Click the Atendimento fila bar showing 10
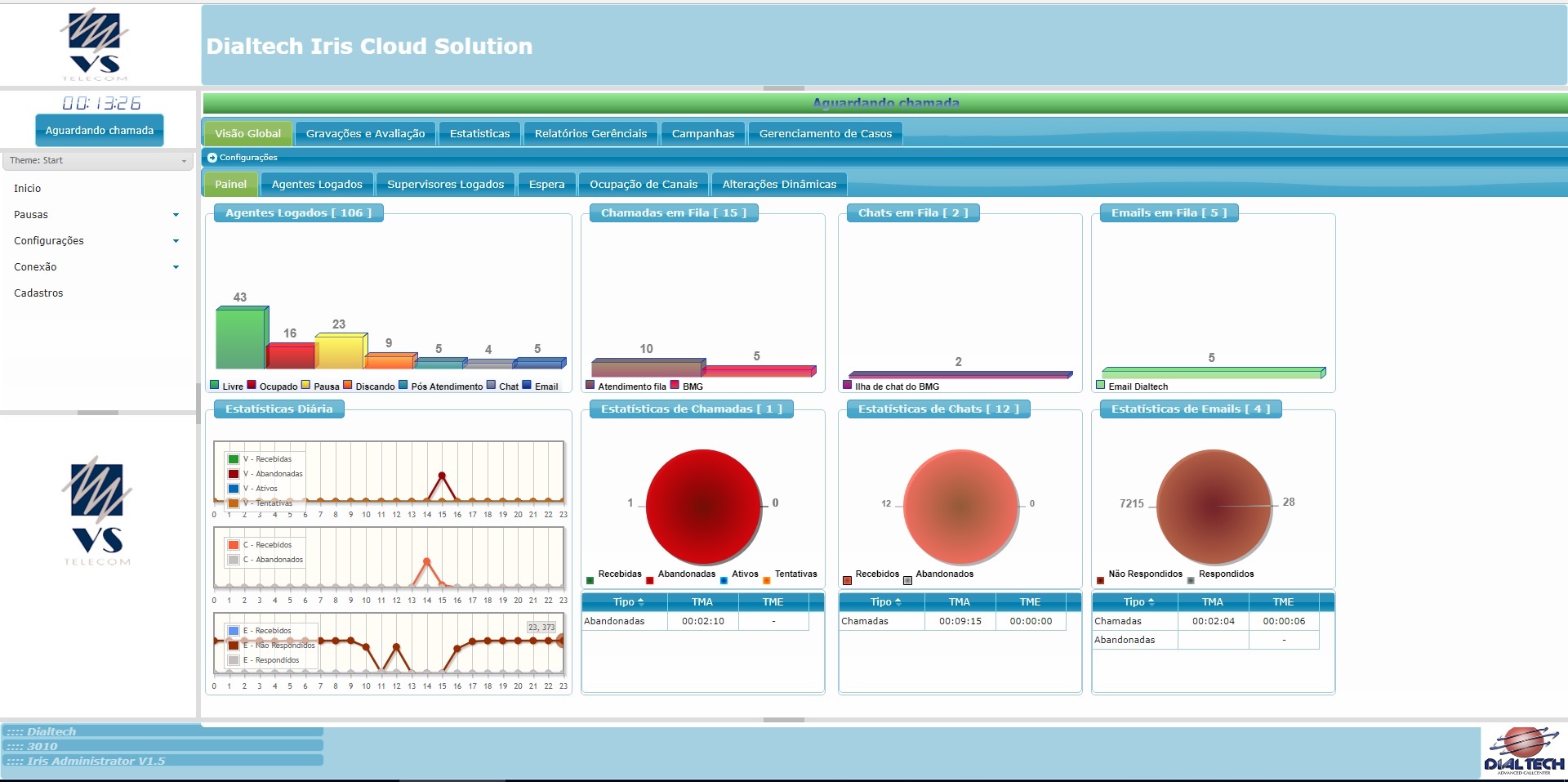This screenshot has height=782, width=1568. pos(648,367)
